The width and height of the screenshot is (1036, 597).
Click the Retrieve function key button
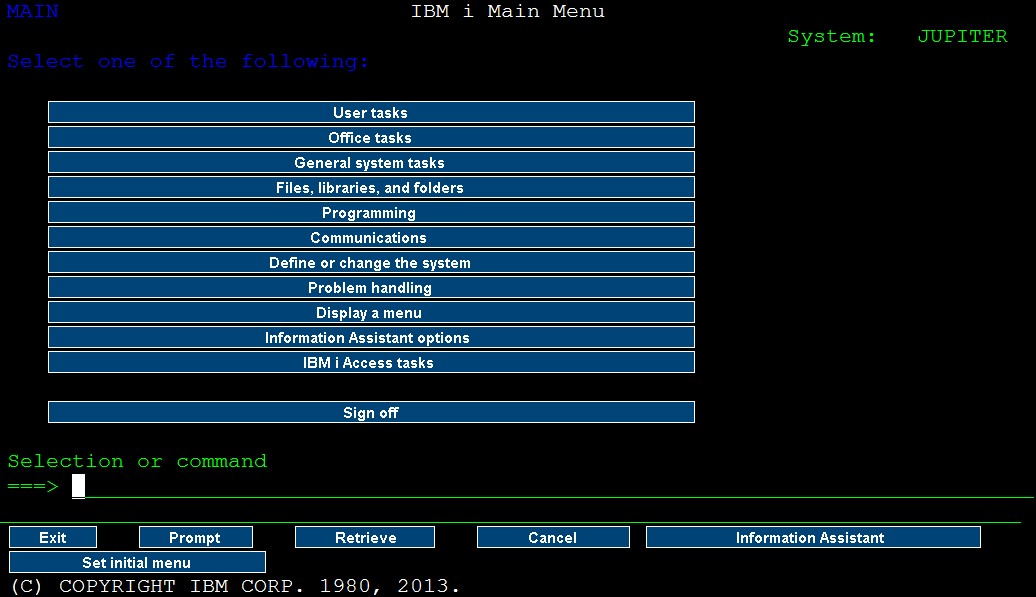[364, 537]
